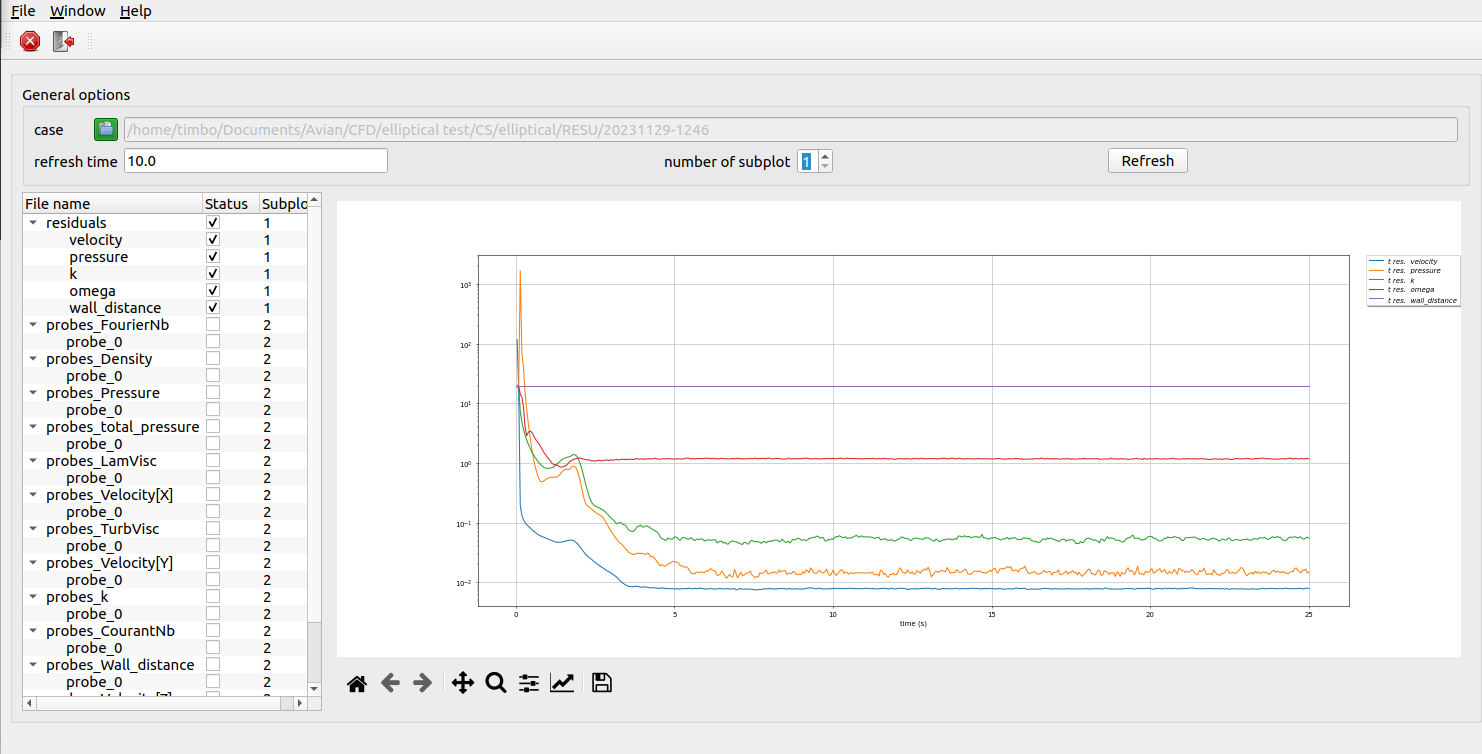
Task: Reset plot view with Home icon
Action: (357, 683)
